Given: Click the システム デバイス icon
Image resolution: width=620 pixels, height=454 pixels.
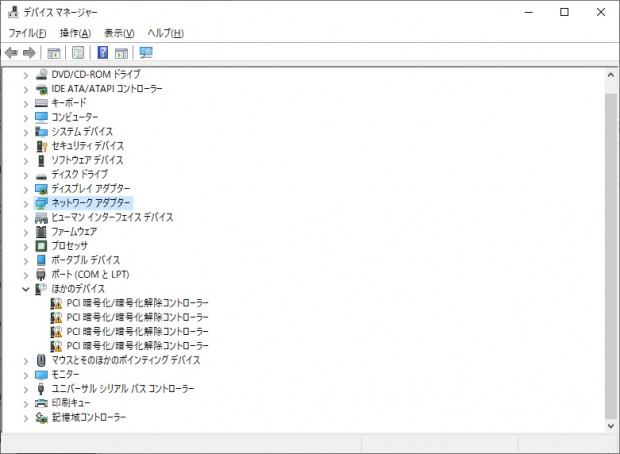Looking at the screenshot, I should click(41, 131).
